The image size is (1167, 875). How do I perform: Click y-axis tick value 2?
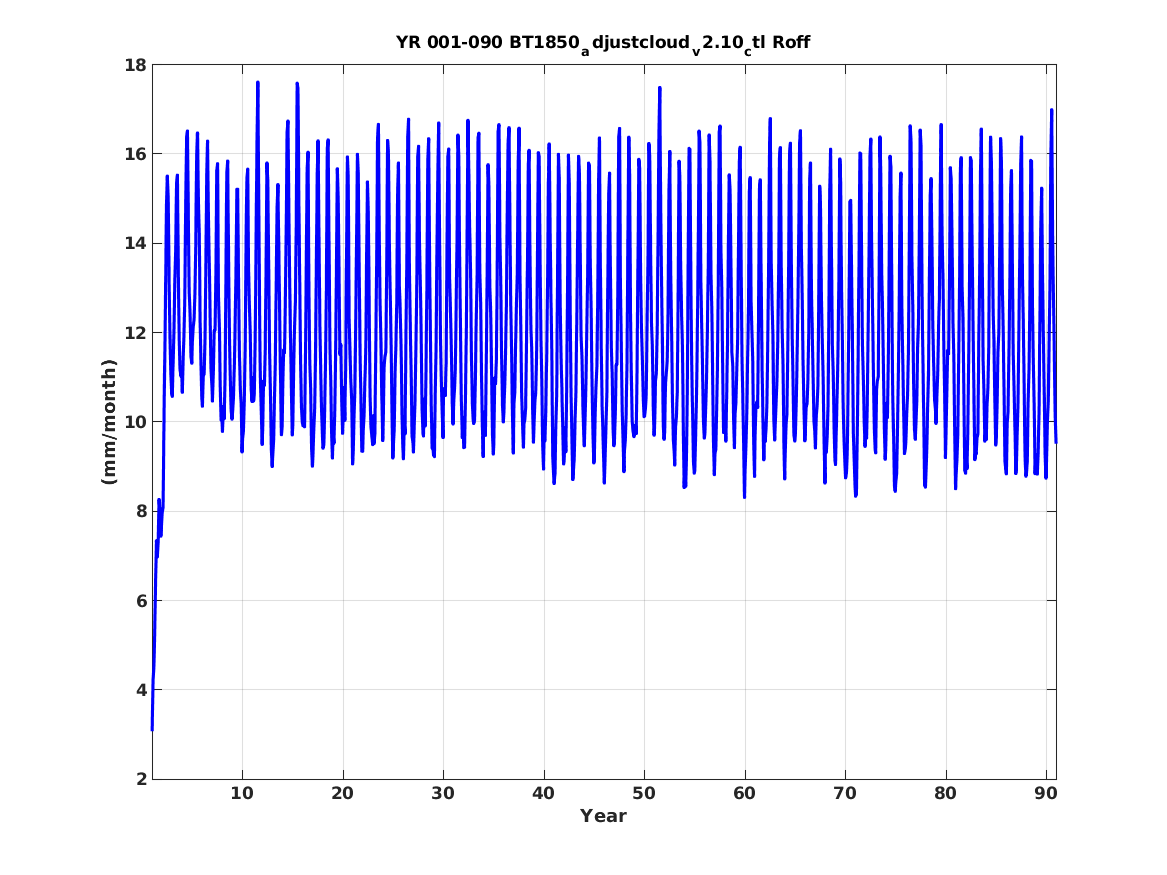pos(141,779)
